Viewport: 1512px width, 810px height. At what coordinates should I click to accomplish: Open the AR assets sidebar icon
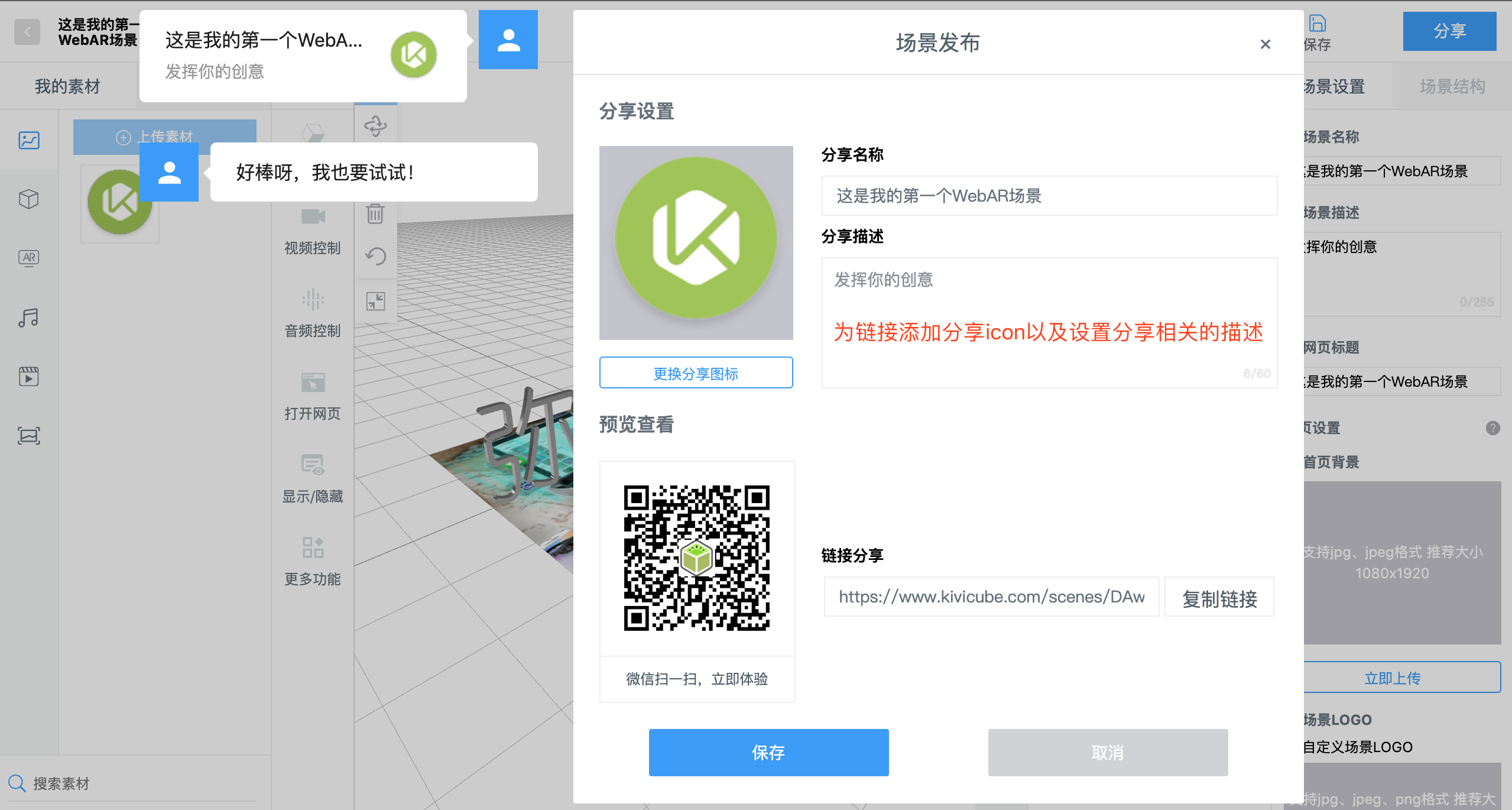click(x=28, y=258)
